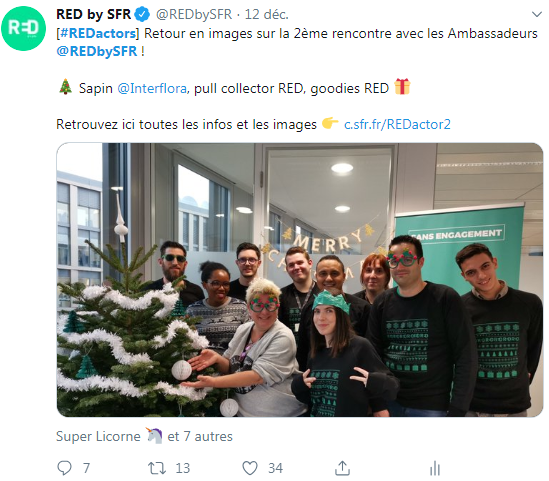The image size is (549, 481).
Task: View tweet analytics bar chart icon
Action: tap(435, 468)
